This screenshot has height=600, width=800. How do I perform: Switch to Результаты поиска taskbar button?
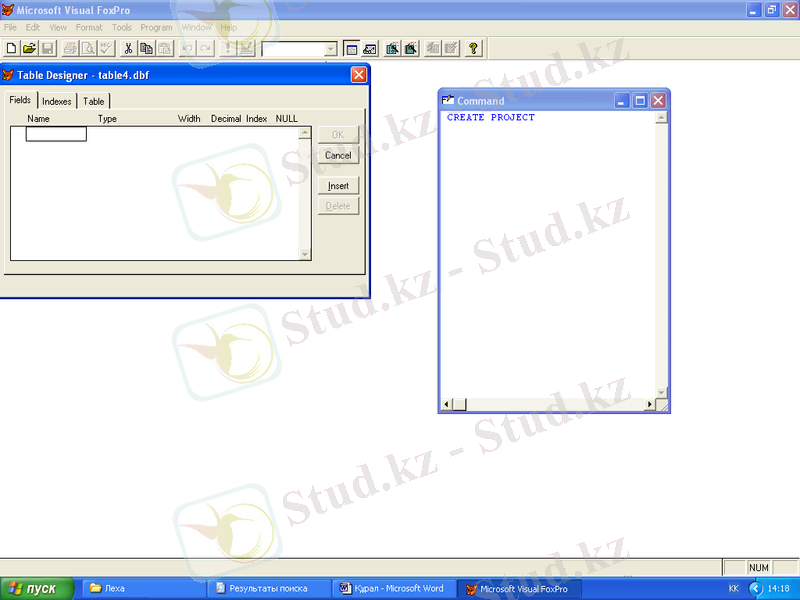[269, 589]
